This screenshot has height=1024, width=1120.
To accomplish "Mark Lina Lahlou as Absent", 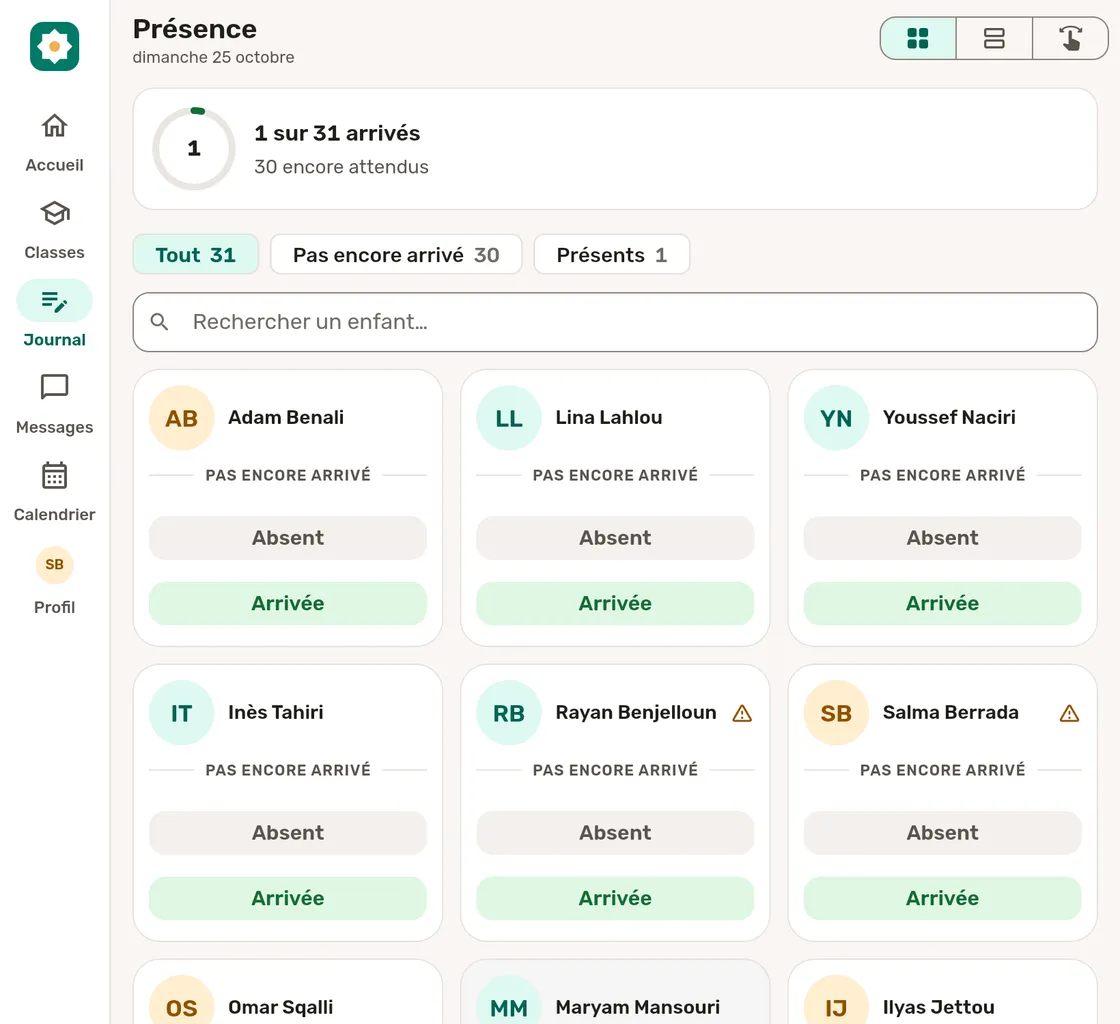I will coord(615,538).
